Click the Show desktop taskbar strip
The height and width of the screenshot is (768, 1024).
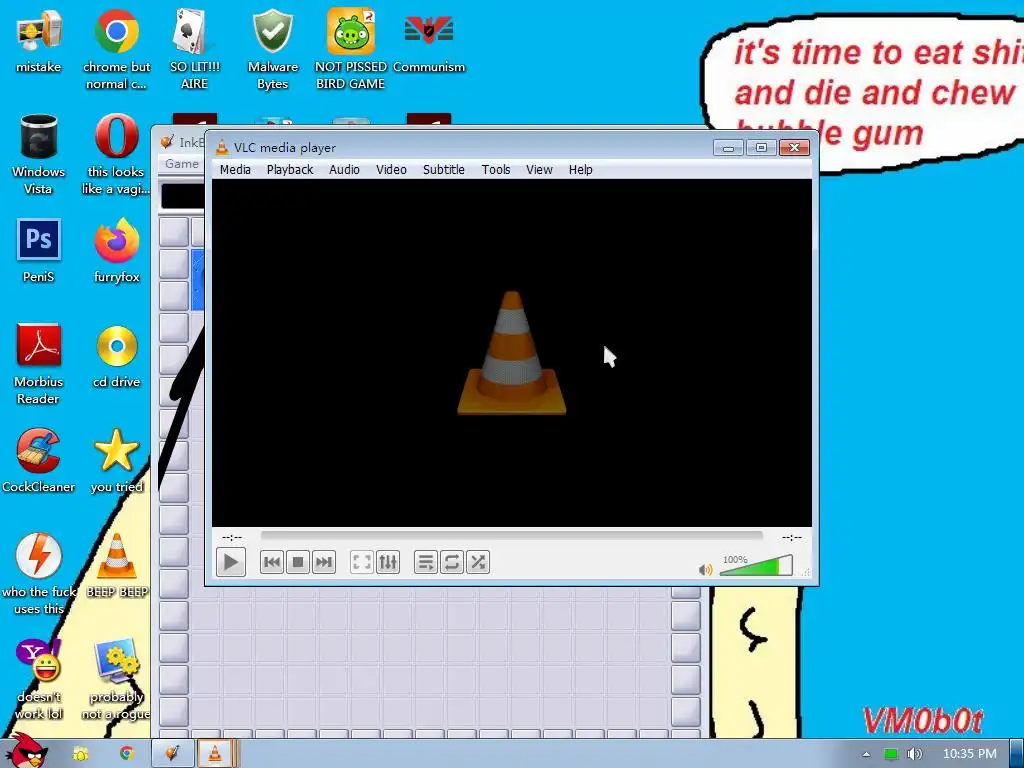pos(1017,754)
